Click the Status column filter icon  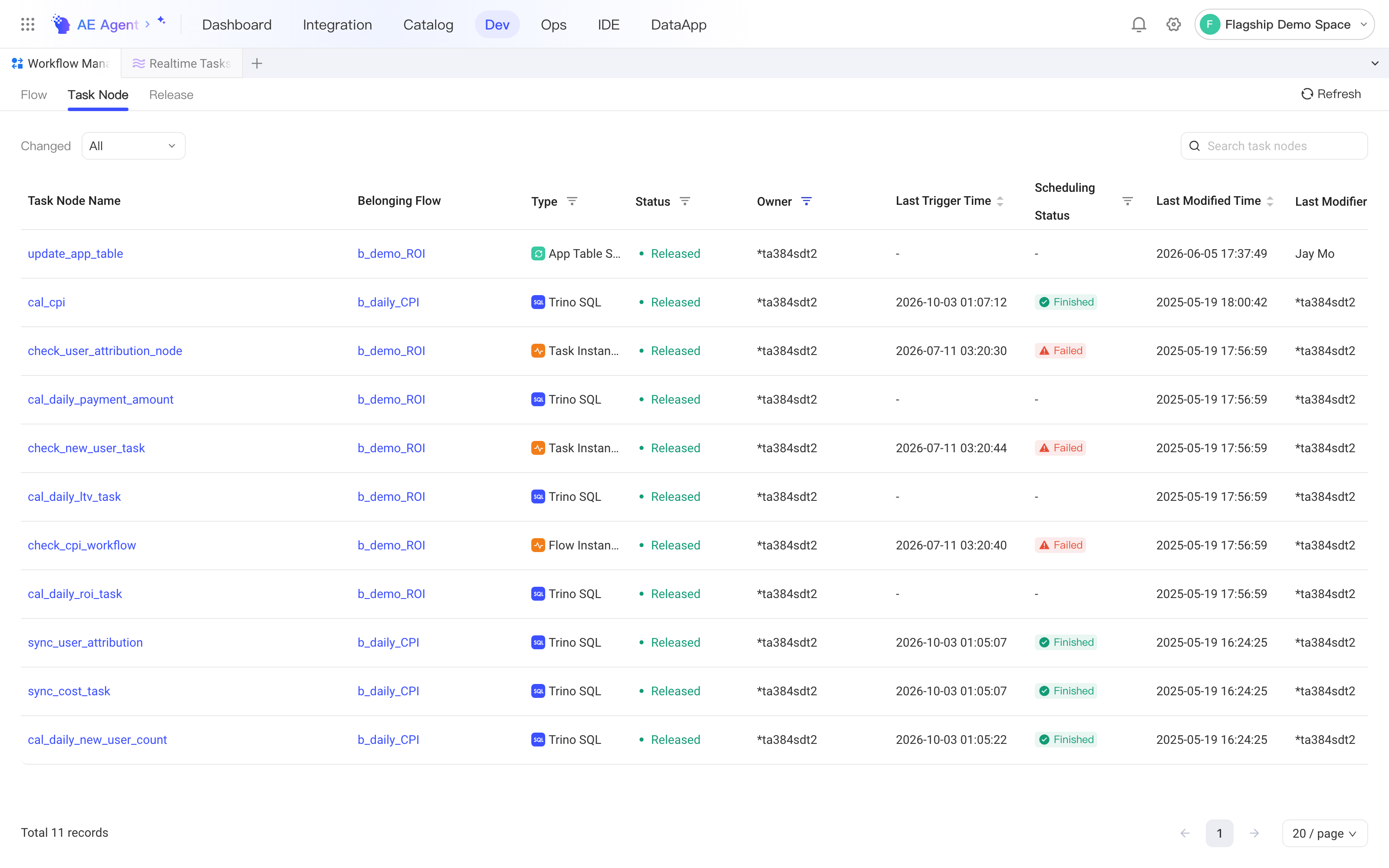685,201
